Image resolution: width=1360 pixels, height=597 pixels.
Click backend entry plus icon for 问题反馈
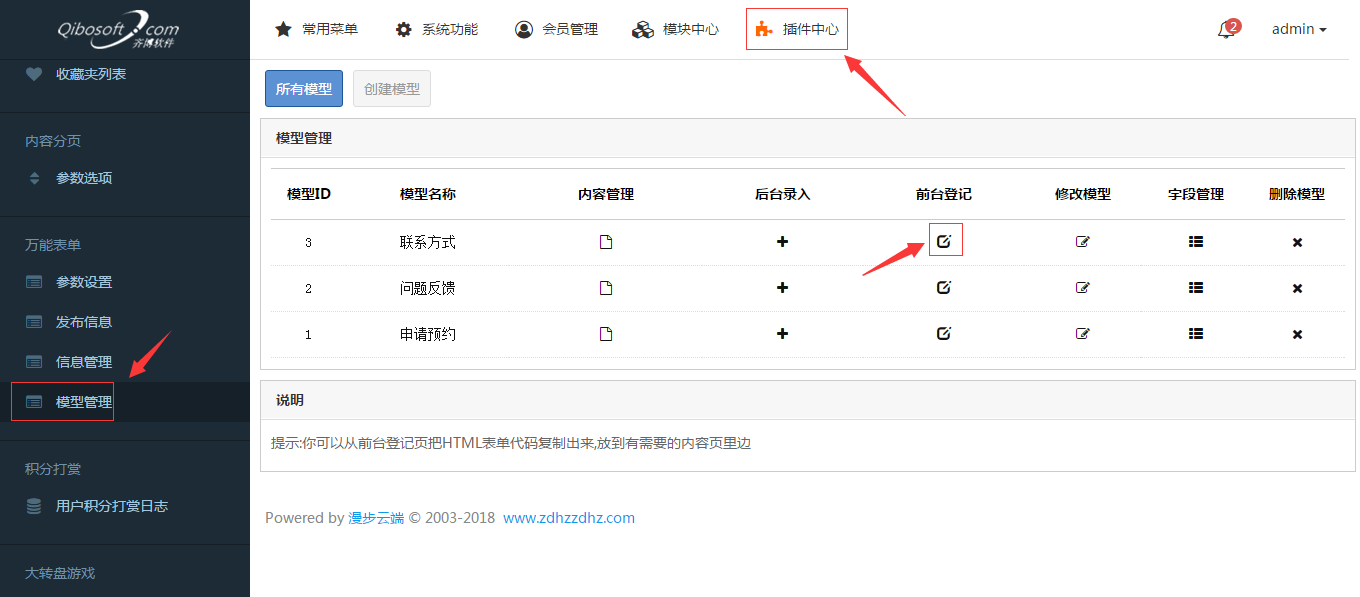(x=782, y=288)
